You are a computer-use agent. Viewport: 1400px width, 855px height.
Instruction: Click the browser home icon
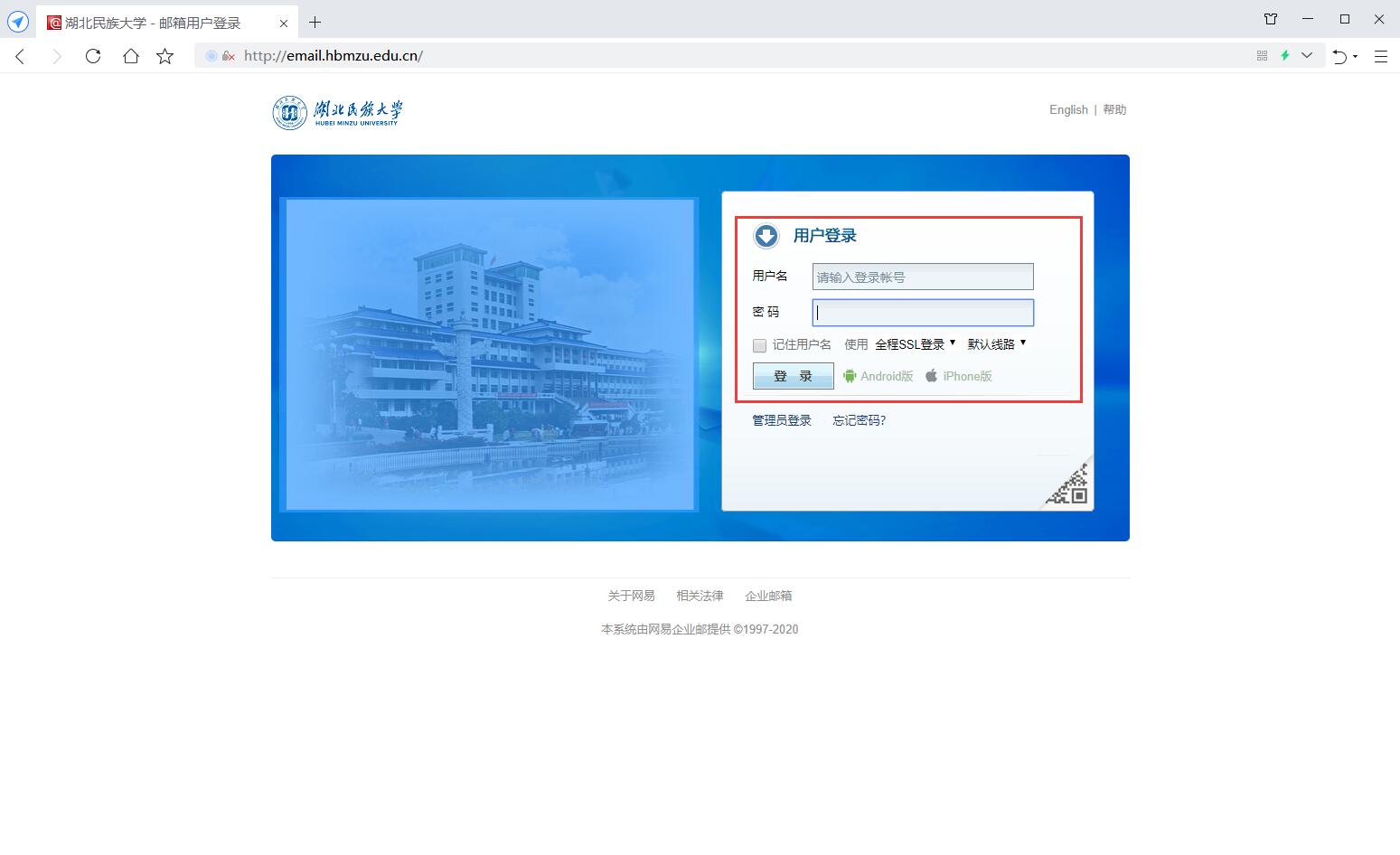tap(131, 56)
